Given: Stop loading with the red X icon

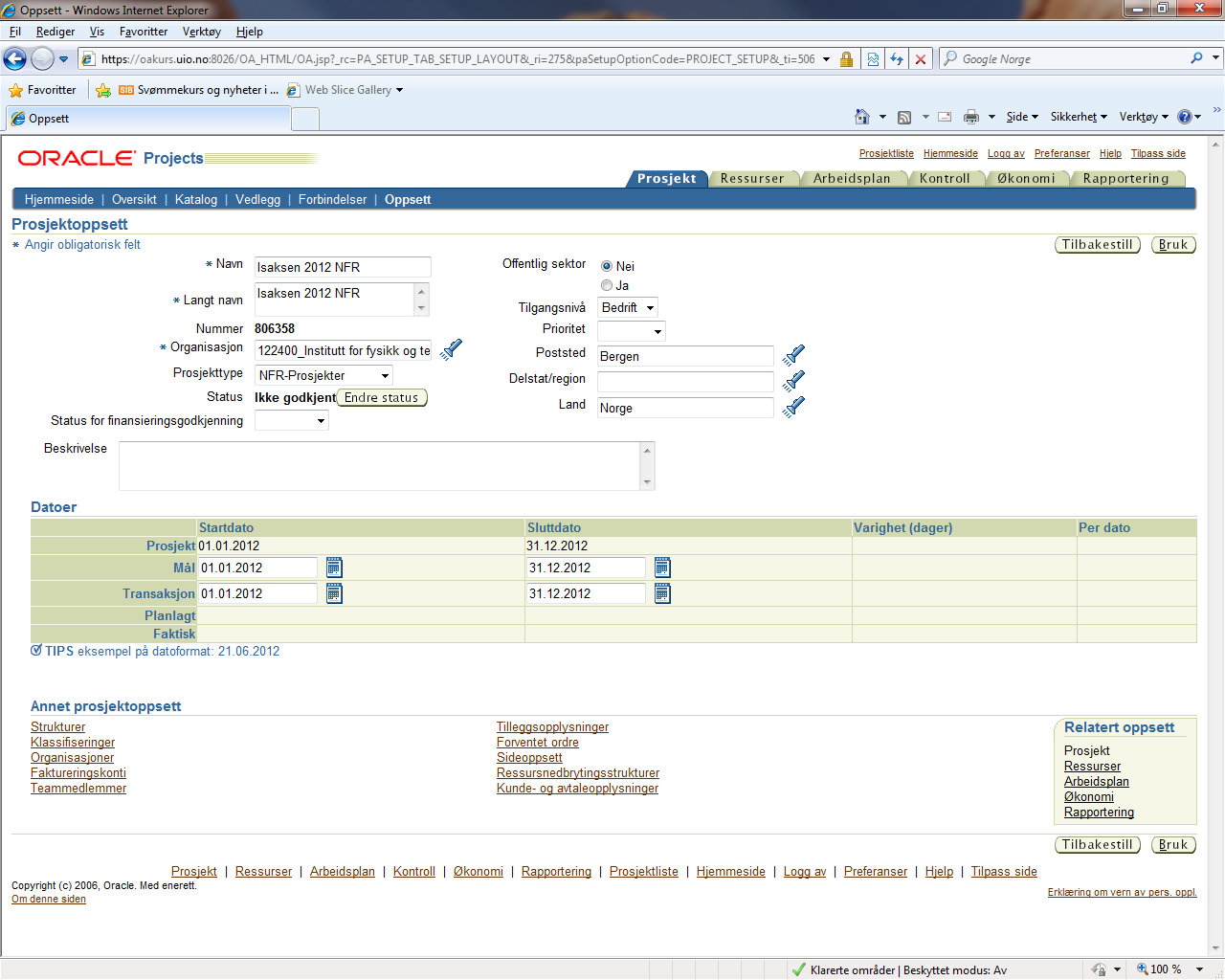Looking at the screenshot, I should [921, 58].
